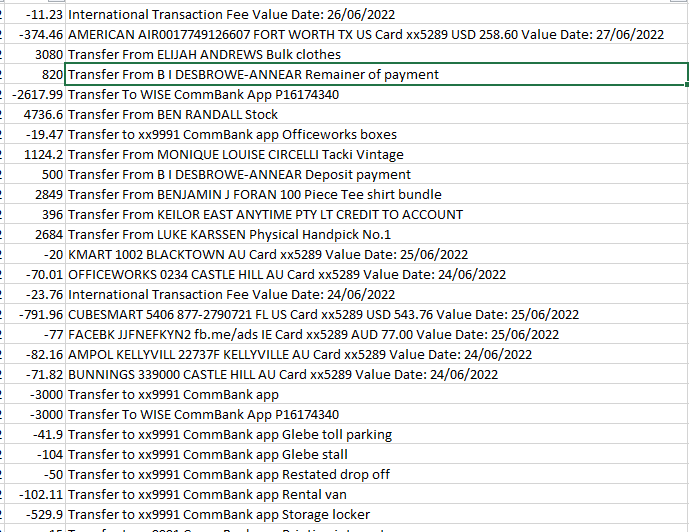Select the amount -20 cell

click(35, 254)
